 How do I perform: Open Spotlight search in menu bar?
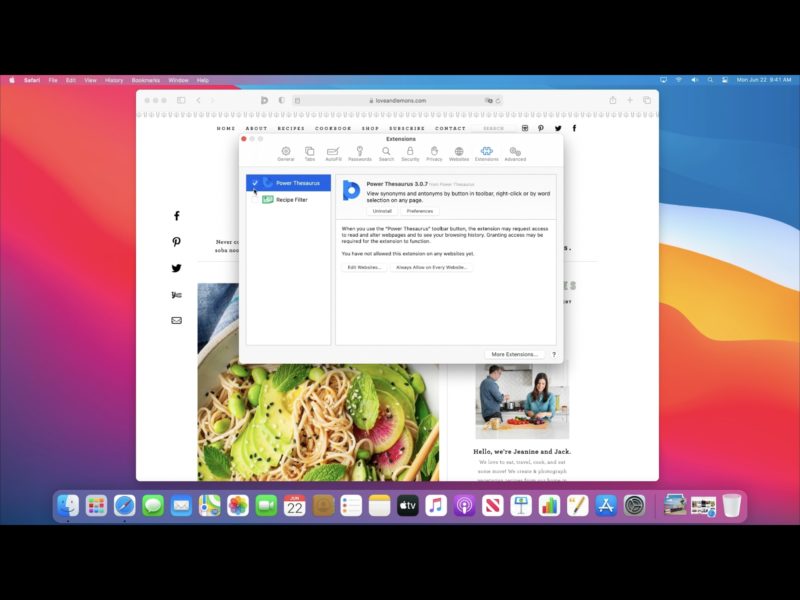(x=710, y=80)
